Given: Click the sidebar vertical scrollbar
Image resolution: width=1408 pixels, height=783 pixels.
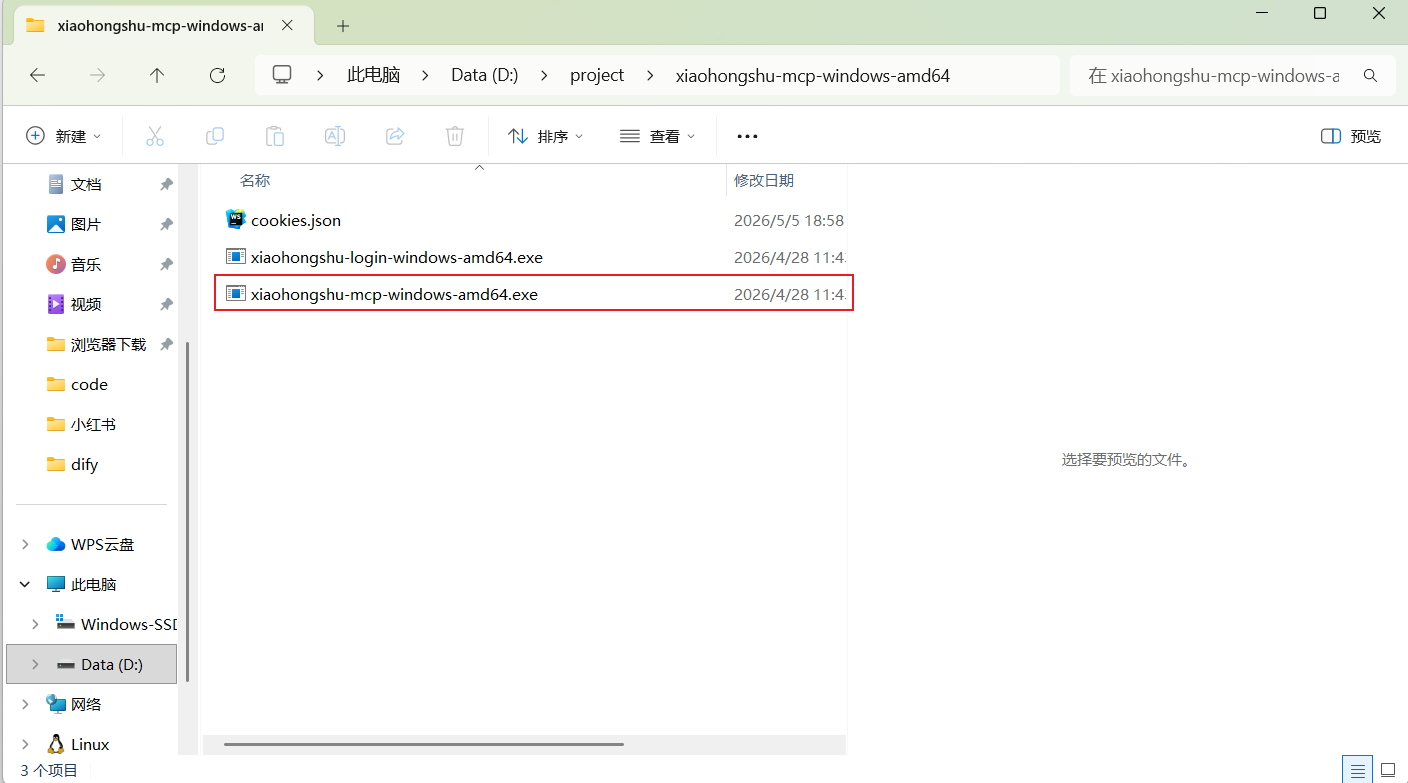Looking at the screenshot, I should pyautogui.click(x=188, y=510).
